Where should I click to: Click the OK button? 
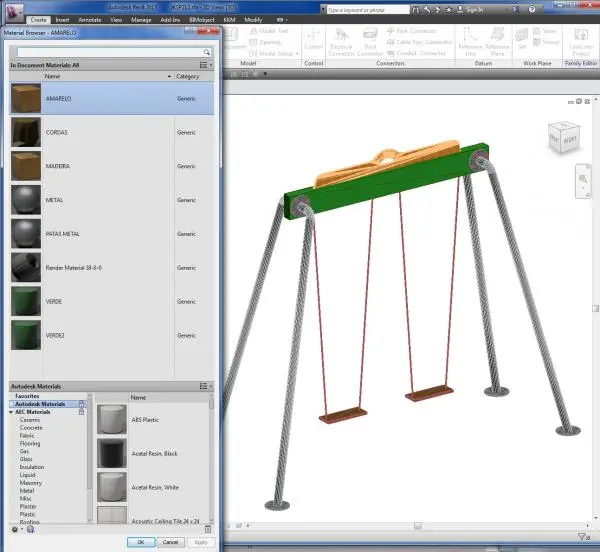141,542
